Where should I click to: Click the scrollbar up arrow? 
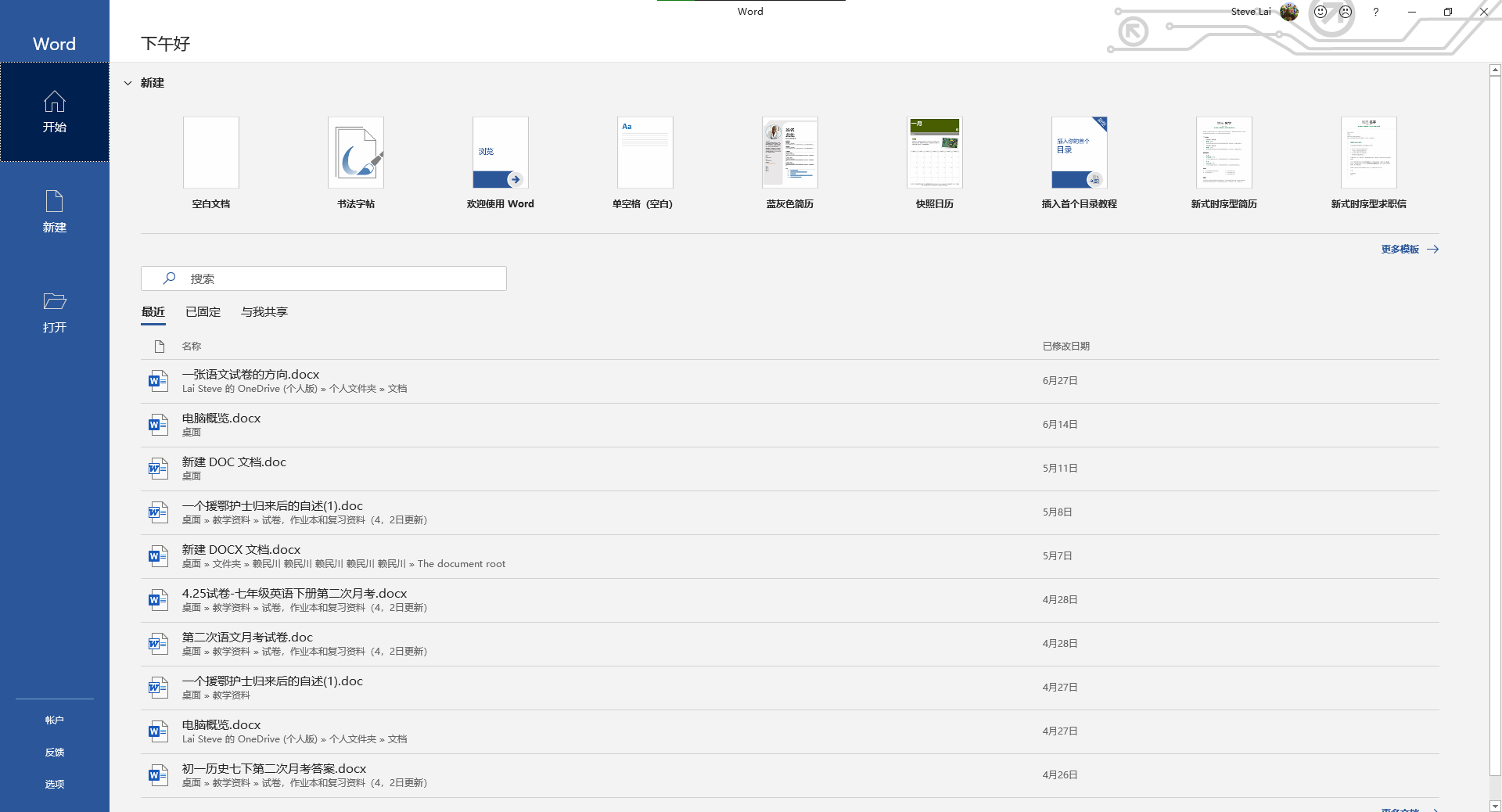[x=1495, y=70]
